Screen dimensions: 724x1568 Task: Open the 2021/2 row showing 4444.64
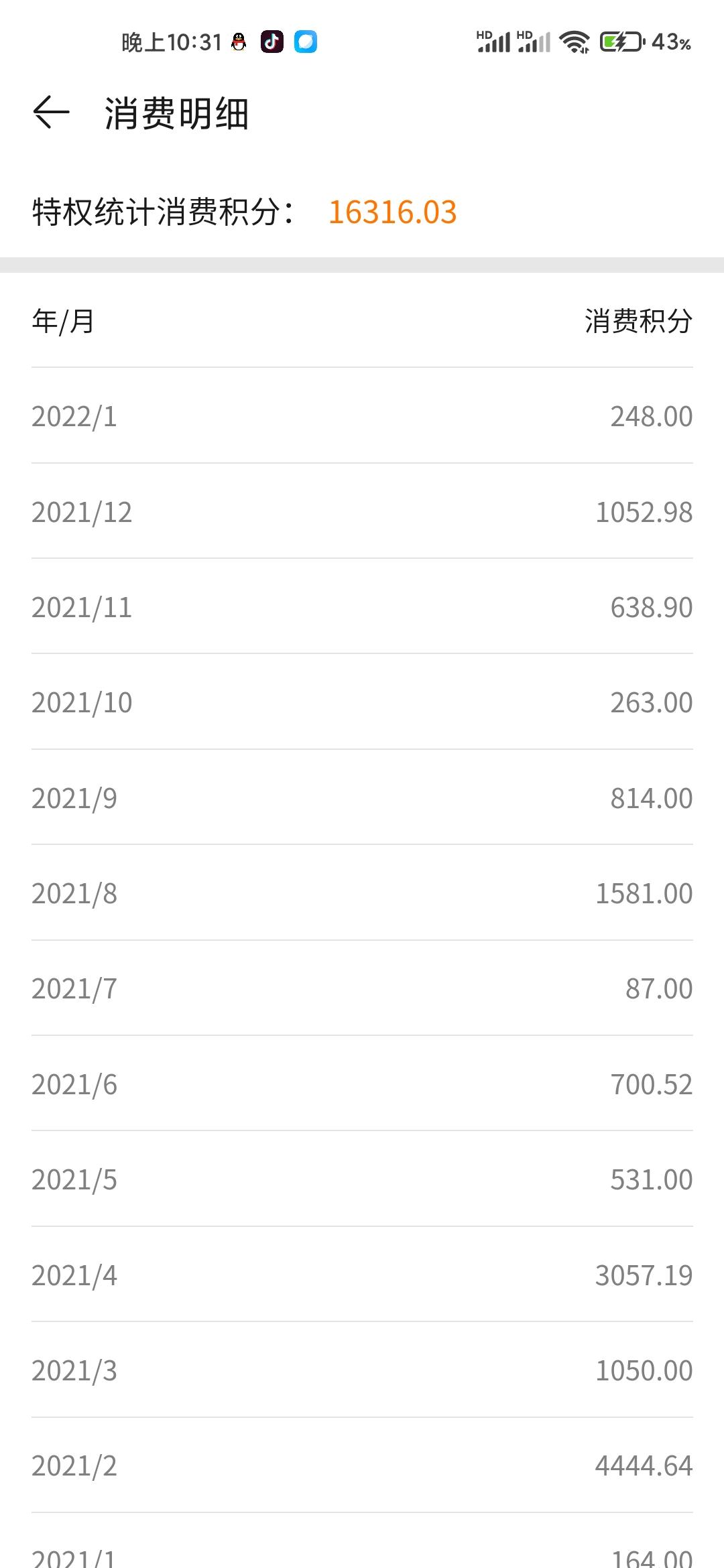(x=362, y=1465)
